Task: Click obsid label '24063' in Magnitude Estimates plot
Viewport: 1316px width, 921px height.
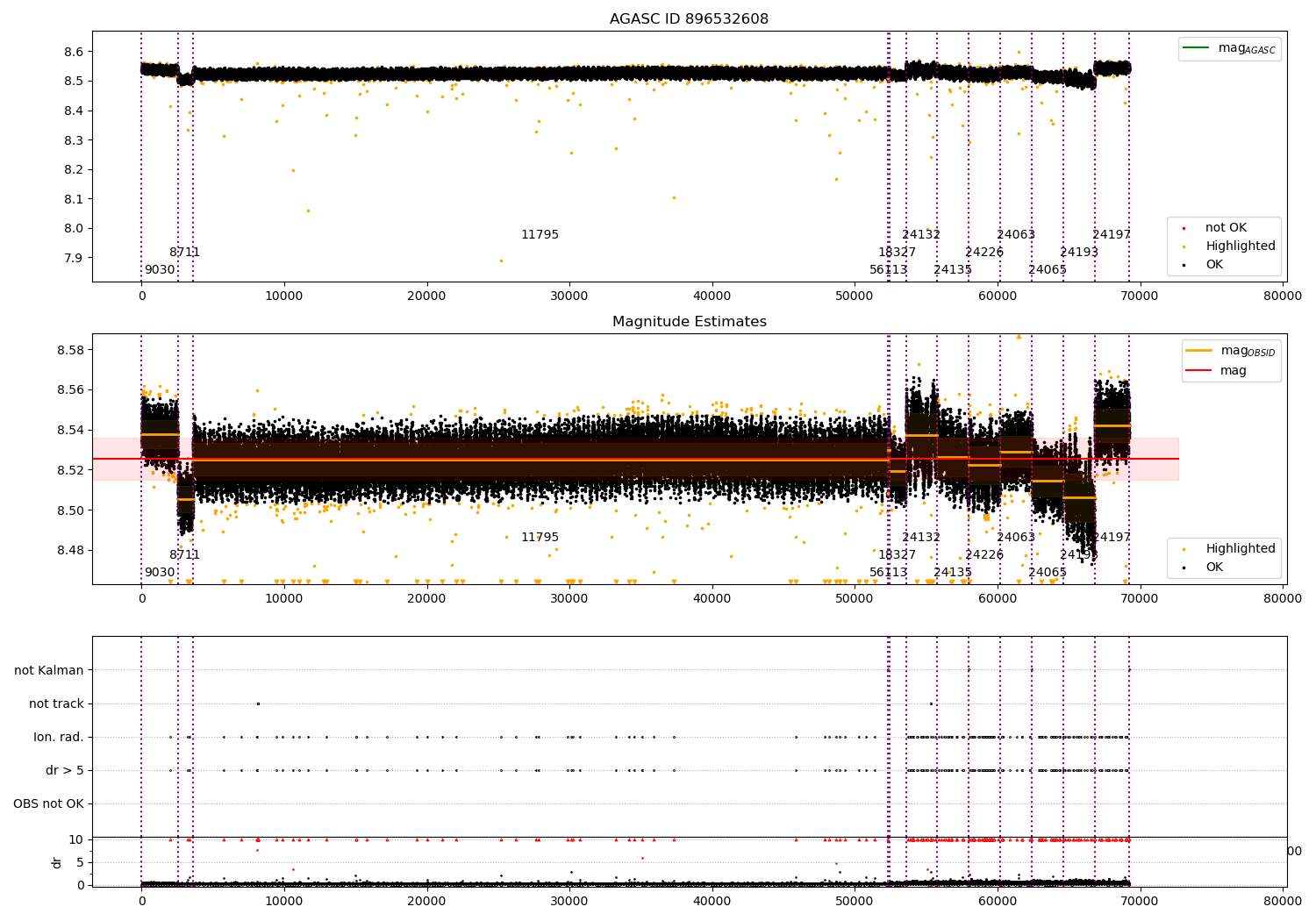Action: pyautogui.click(x=1016, y=538)
